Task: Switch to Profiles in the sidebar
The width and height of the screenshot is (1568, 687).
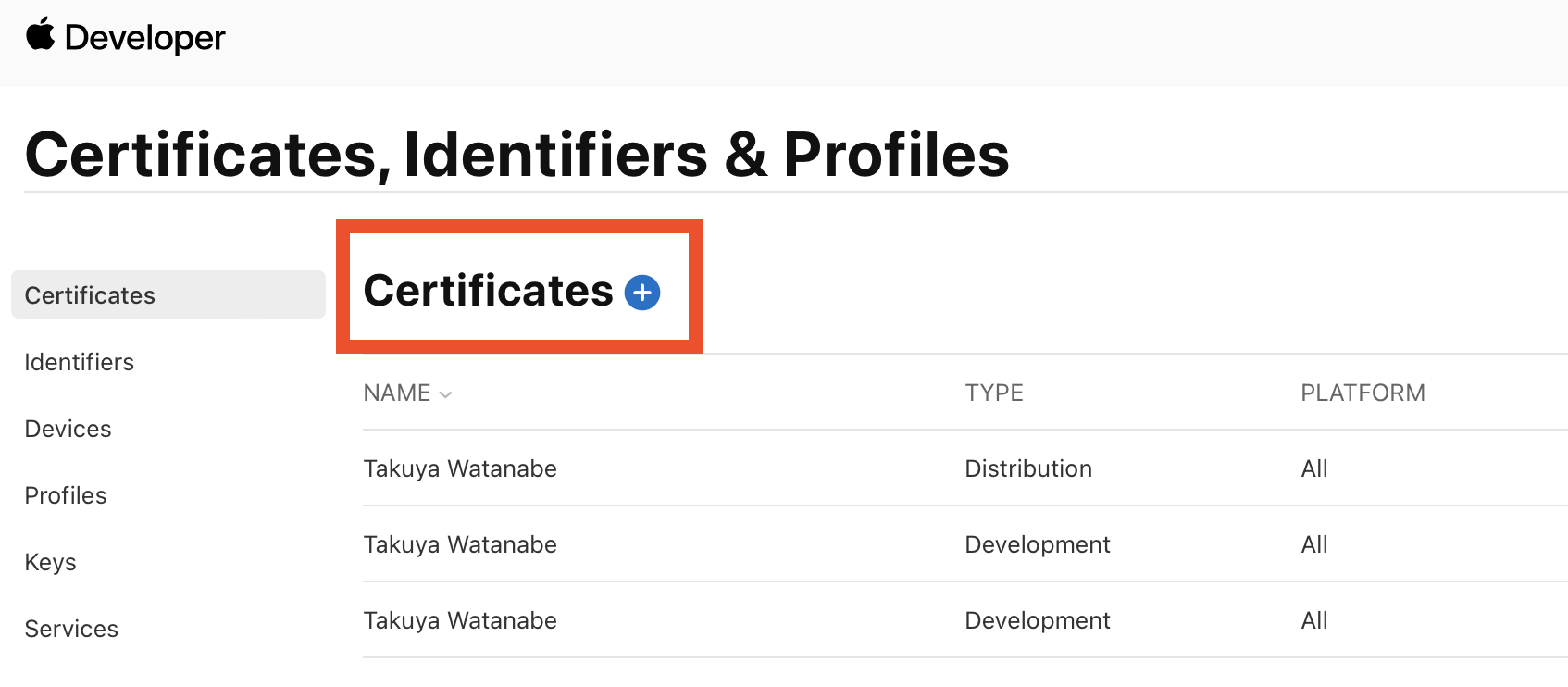Action: point(66,495)
